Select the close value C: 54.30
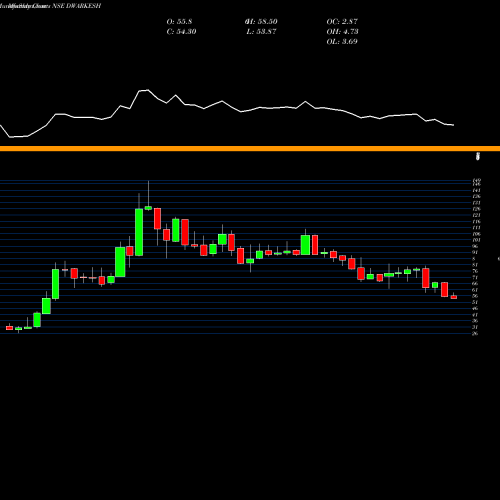 181,31
